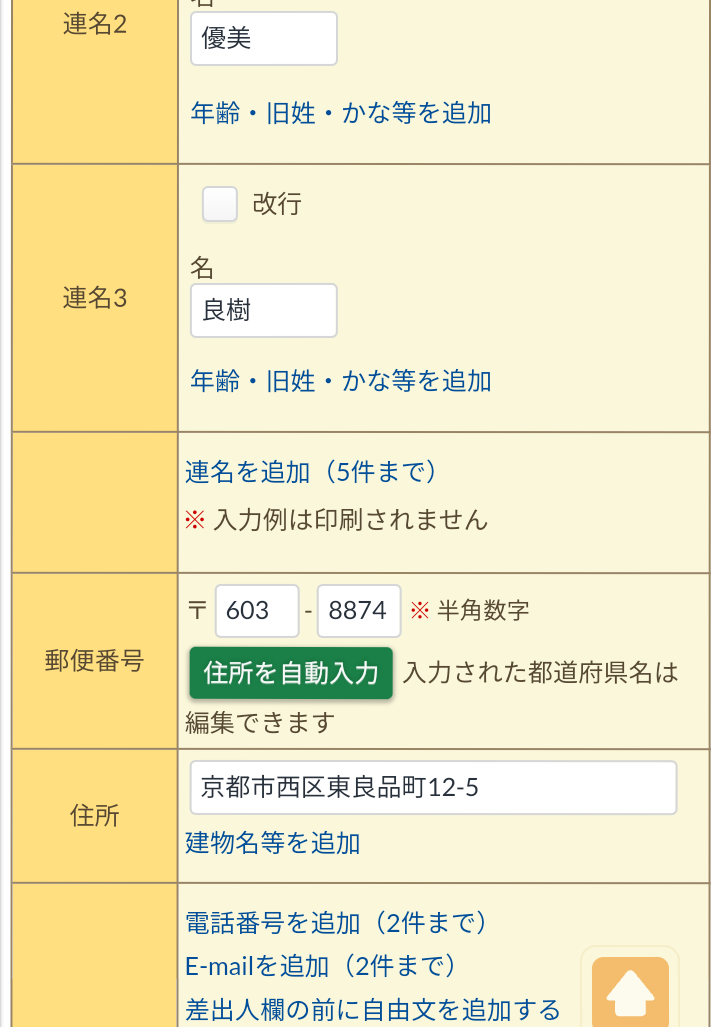Click the 名 label above 良樹 field
Viewport: 711px width, 1027px height.
click(202, 268)
